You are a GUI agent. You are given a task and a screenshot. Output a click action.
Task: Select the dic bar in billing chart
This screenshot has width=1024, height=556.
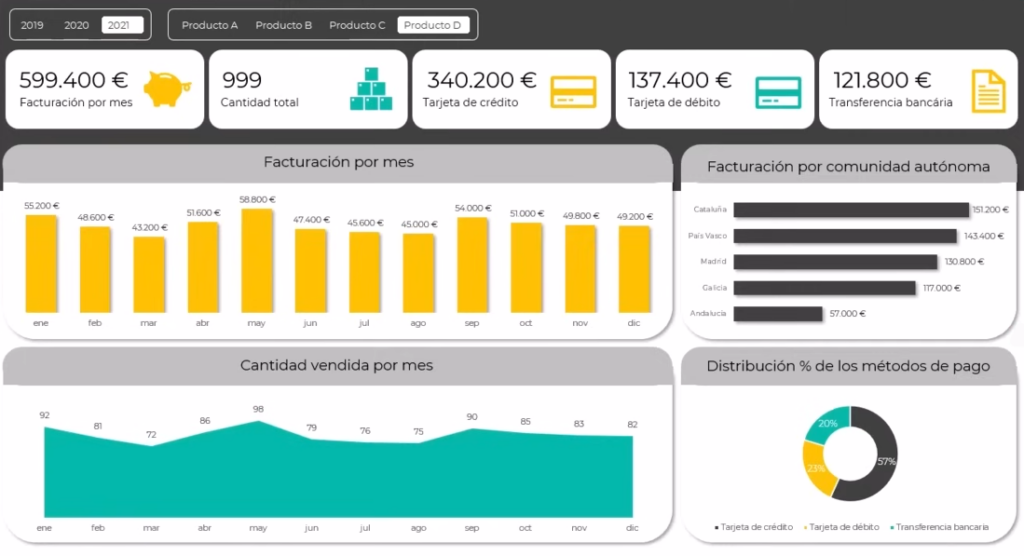(x=633, y=269)
